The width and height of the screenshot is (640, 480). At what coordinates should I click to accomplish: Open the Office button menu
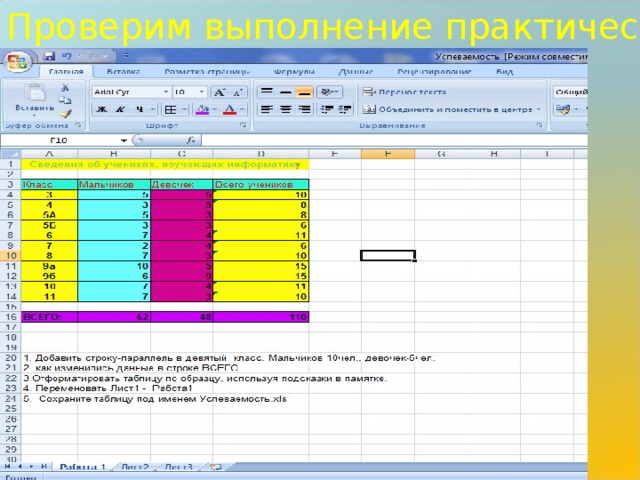pos(18,62)
